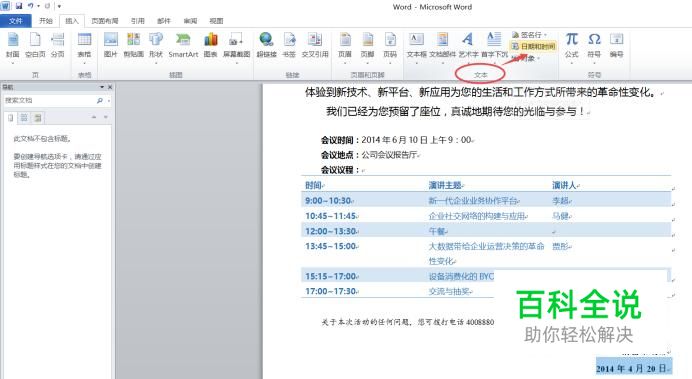Viewport: 692px width, 379px height.
Task: Jump to previous heading with up arrow
Action: [94, 117]
